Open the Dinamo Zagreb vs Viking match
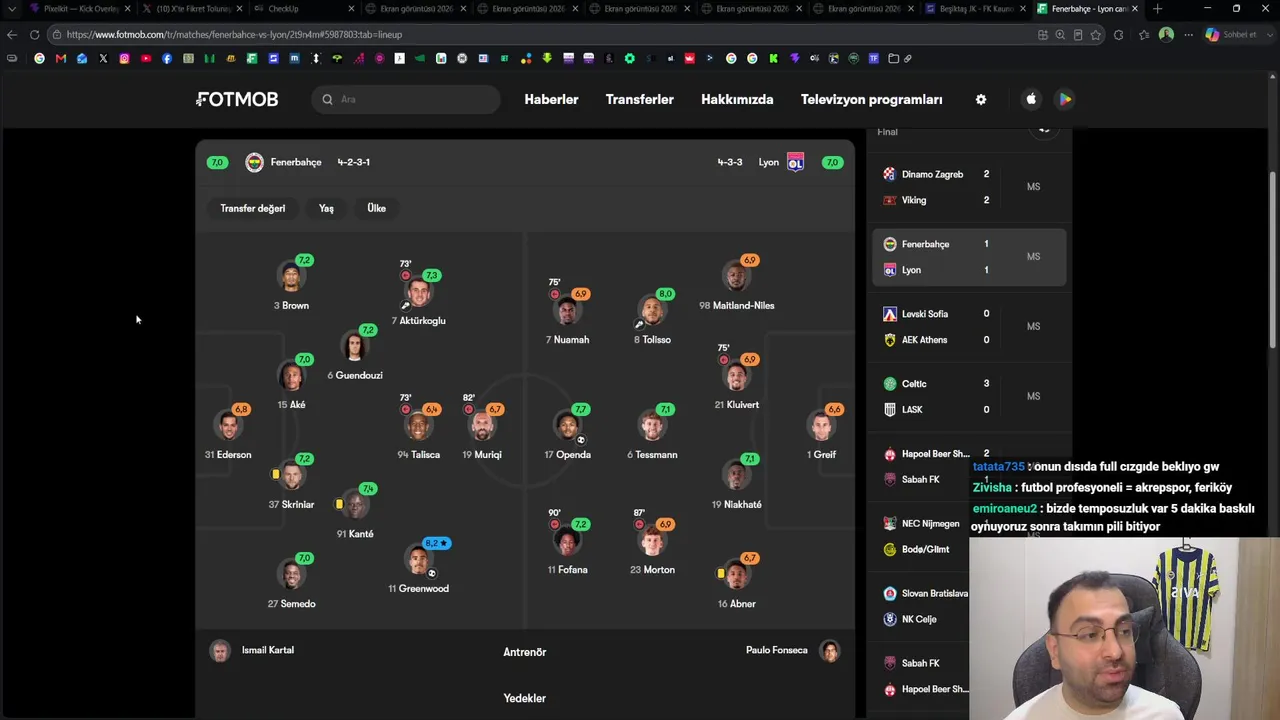Image resolution: width=1280 pixels, height=720 pixels. (969, 187)
